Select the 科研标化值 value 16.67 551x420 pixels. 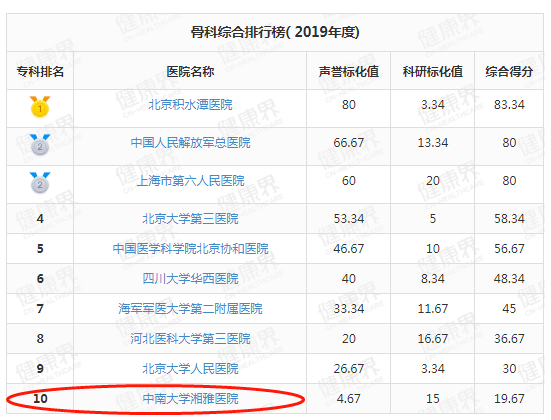pyautogui.click(x=433, y=338)
